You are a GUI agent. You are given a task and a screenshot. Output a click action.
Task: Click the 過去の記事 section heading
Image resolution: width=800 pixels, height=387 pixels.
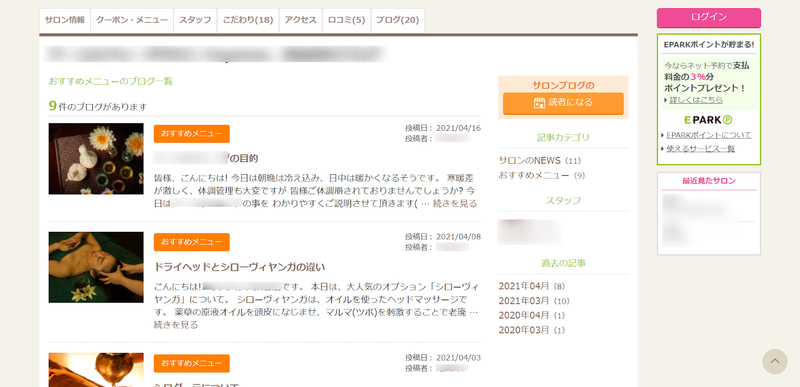pos(563,263)
